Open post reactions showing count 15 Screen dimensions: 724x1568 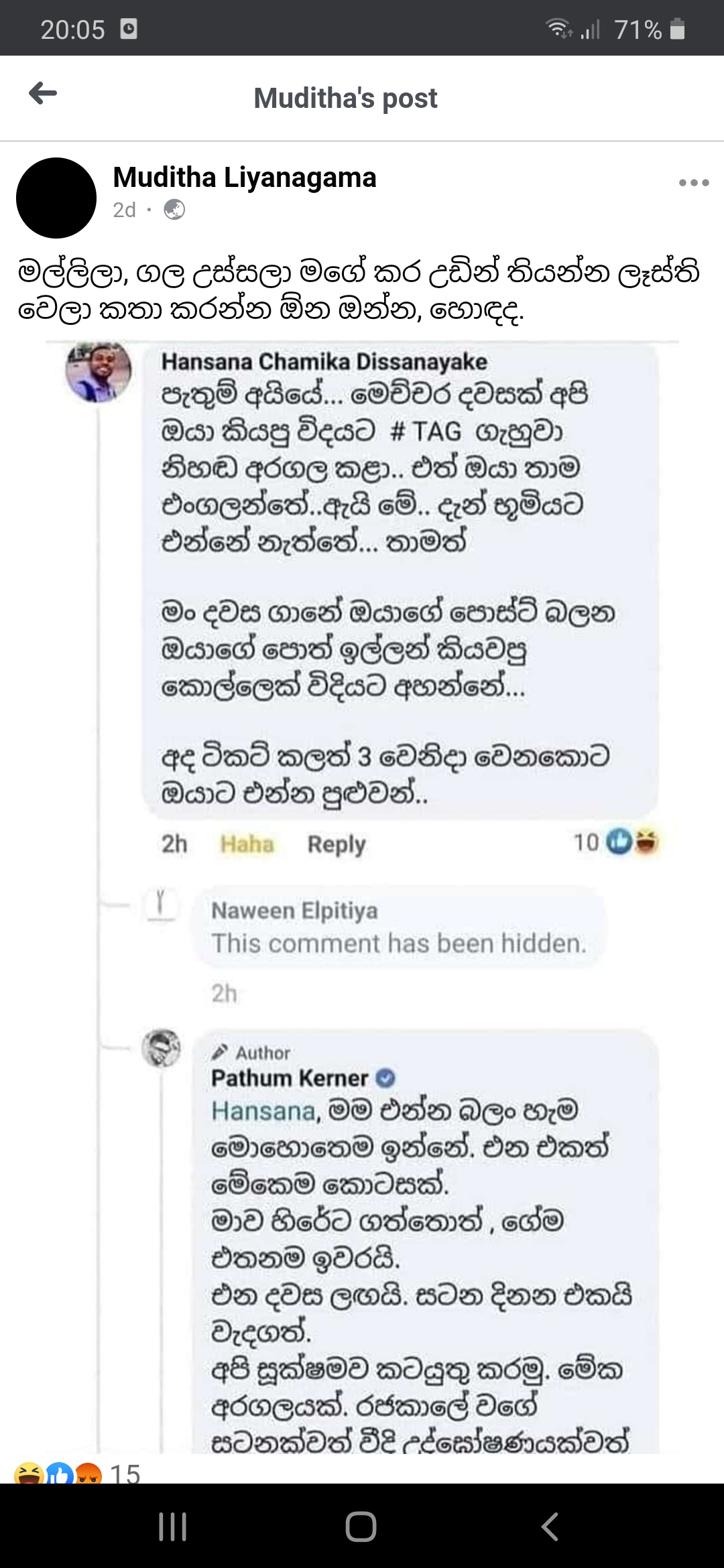77,1474
